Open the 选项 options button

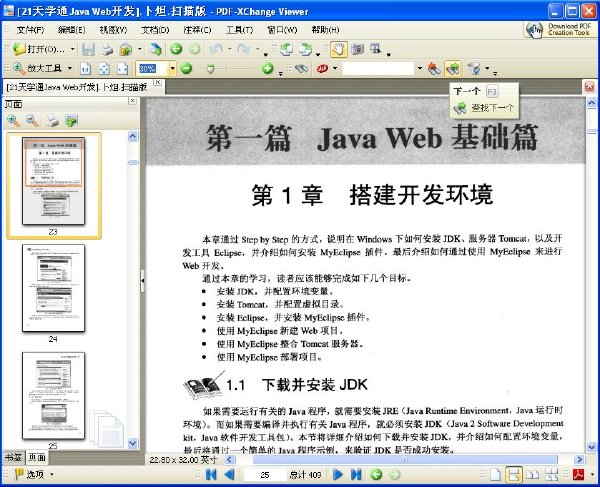[34, 474]
